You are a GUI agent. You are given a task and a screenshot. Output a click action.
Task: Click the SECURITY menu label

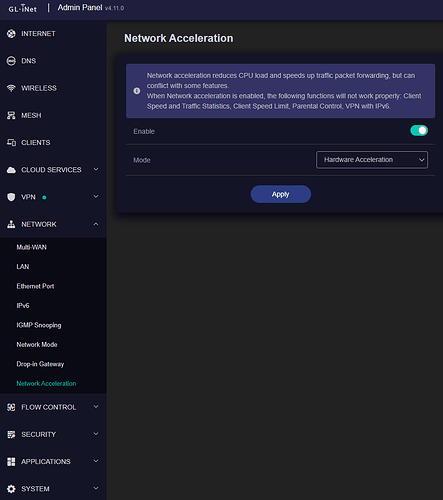click(39, 434)
